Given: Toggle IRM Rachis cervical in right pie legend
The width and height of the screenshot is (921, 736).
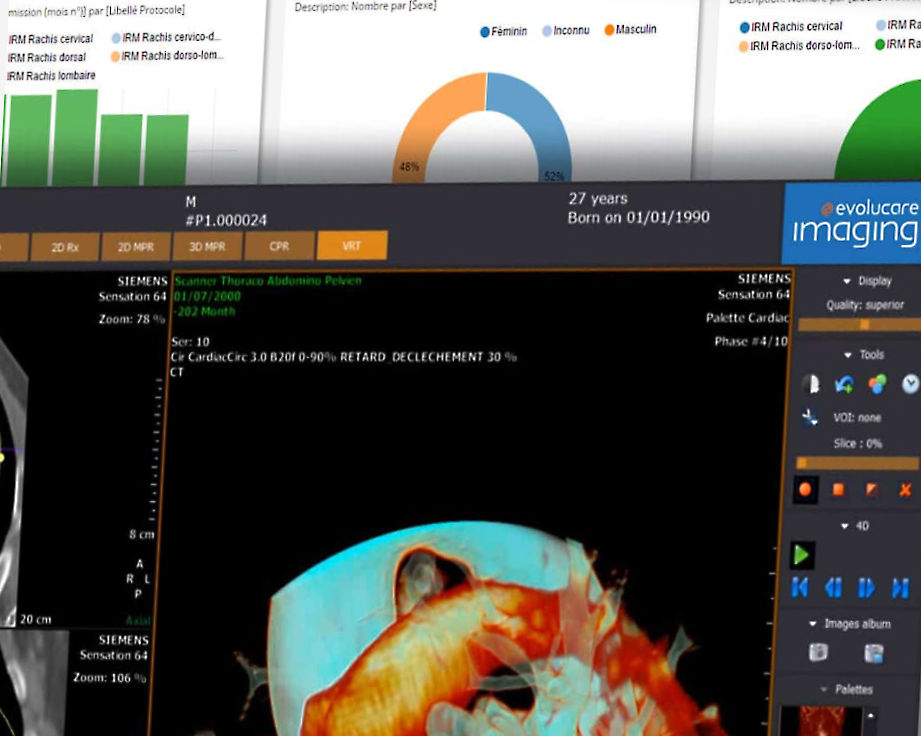Looking at the screenshot, I should click(x=791, y=27).
